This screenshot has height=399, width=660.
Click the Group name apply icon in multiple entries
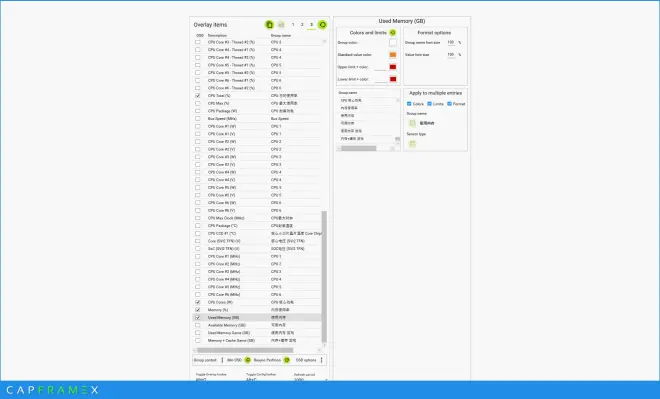tap(412, 123)
